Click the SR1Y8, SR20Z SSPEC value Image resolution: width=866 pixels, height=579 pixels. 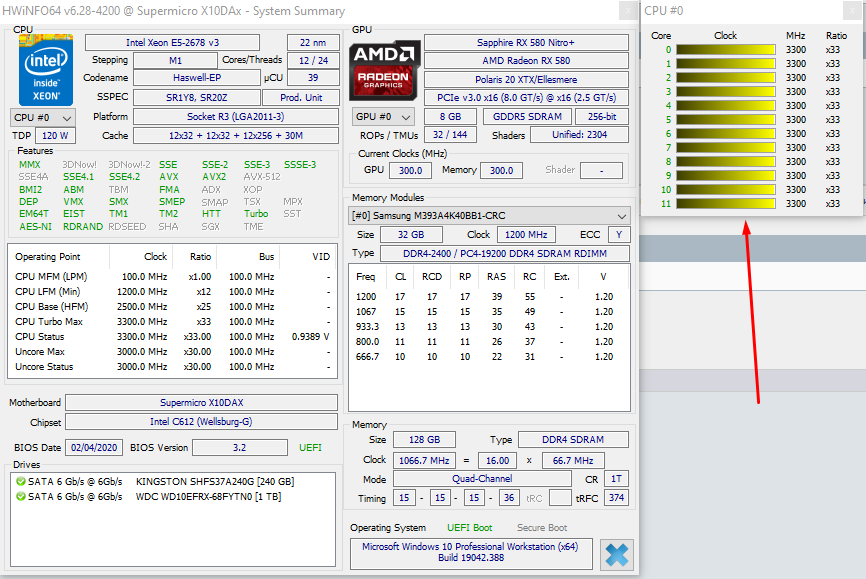pos(197,97)
